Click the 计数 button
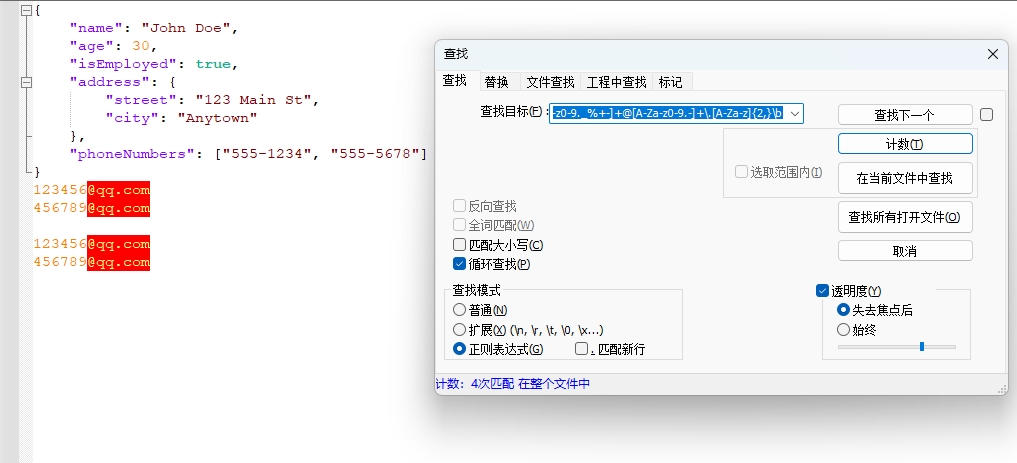The height and width of the screenshot is (463, 1017). [x=905, y=144]
